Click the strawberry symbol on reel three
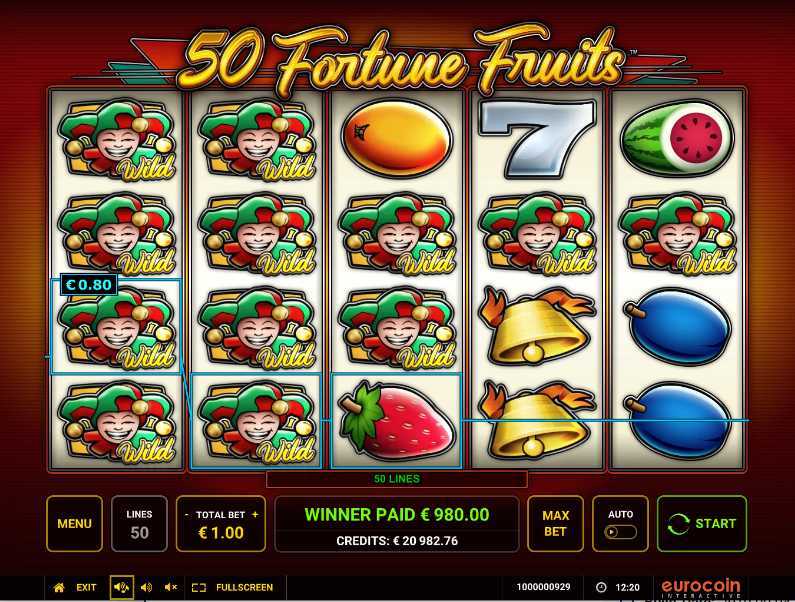795x602 pixels. click(396, 421)
